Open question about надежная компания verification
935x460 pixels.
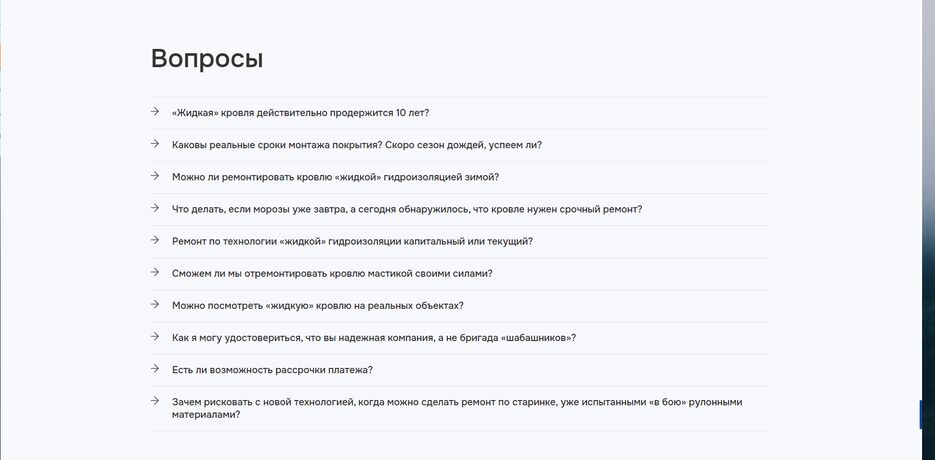(x=374, y=338)
